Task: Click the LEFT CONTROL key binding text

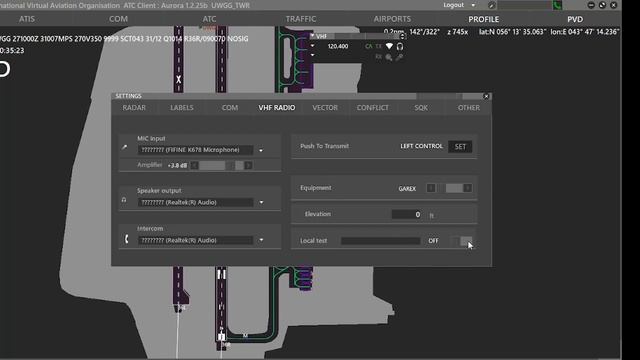Action: [421, 146]
